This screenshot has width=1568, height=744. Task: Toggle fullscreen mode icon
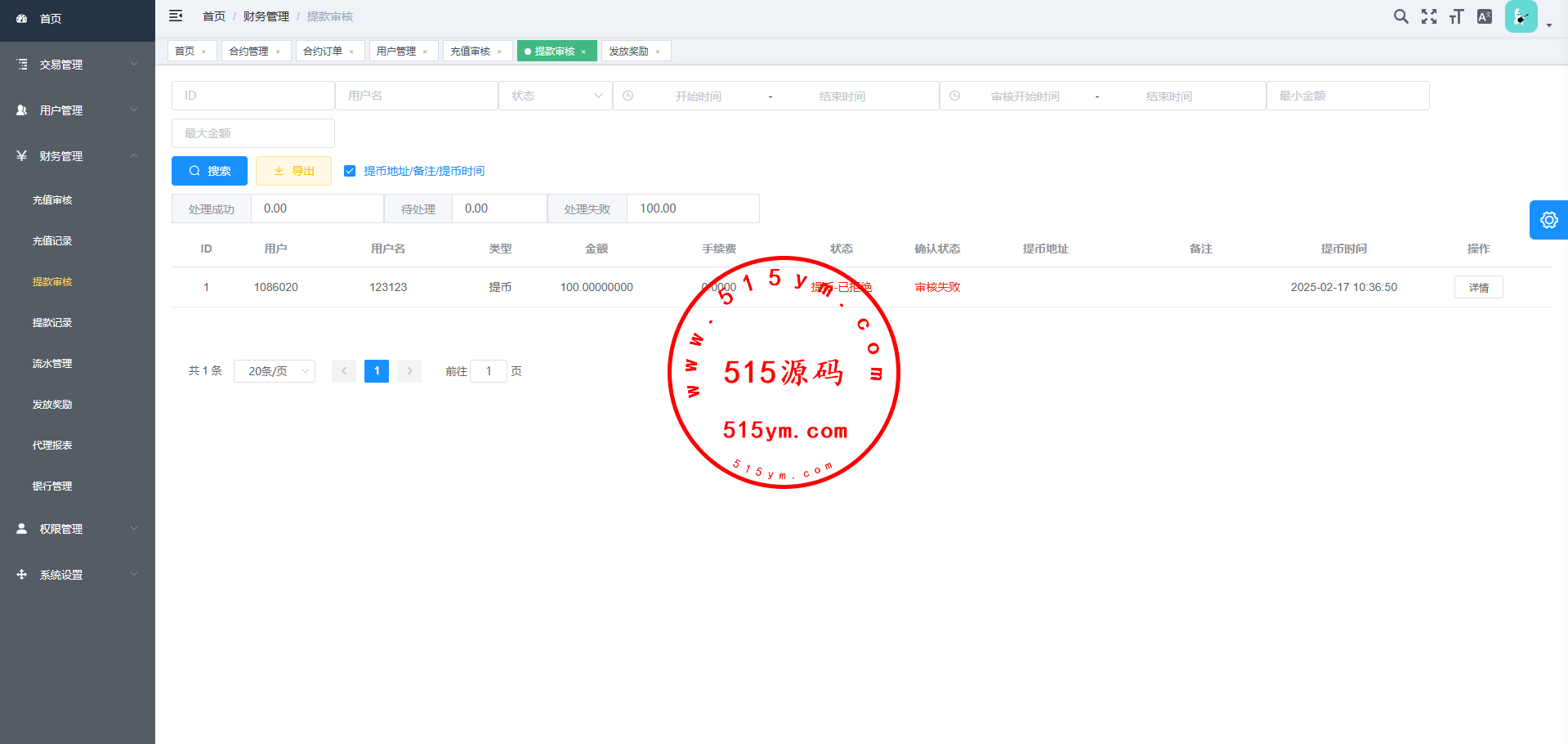(1428, 16)
